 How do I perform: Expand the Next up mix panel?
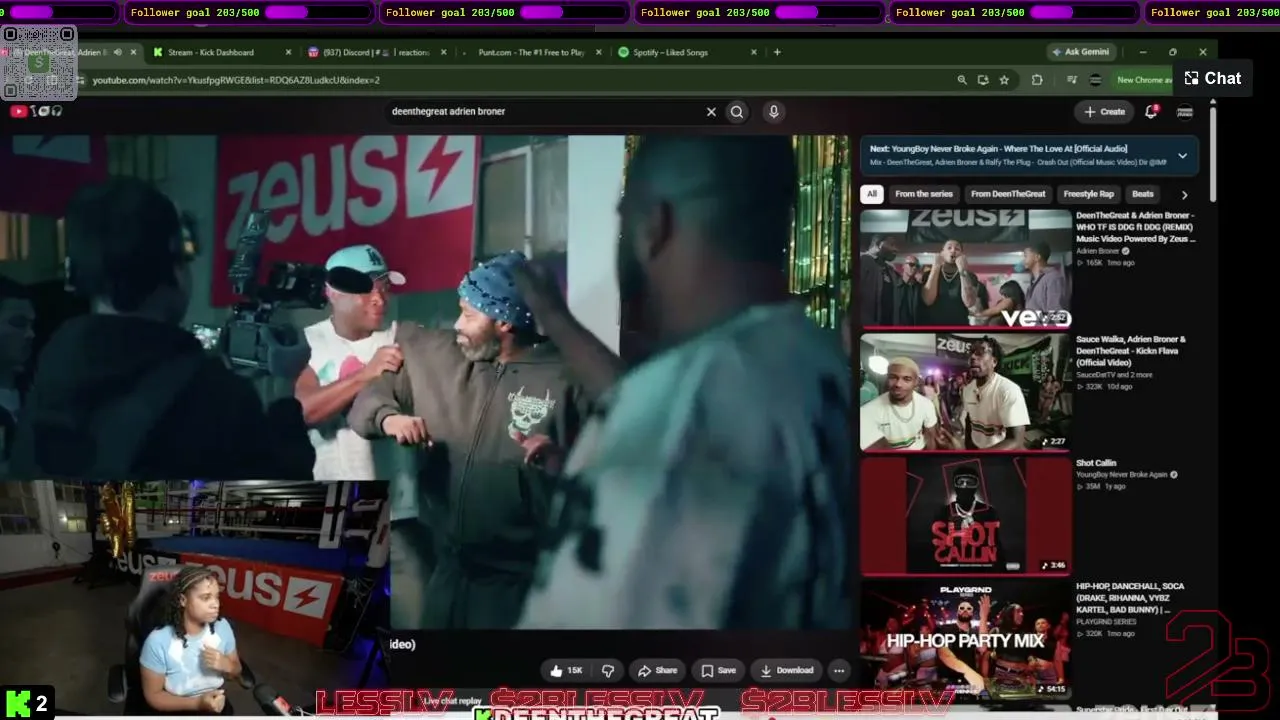pos(1182,155)
